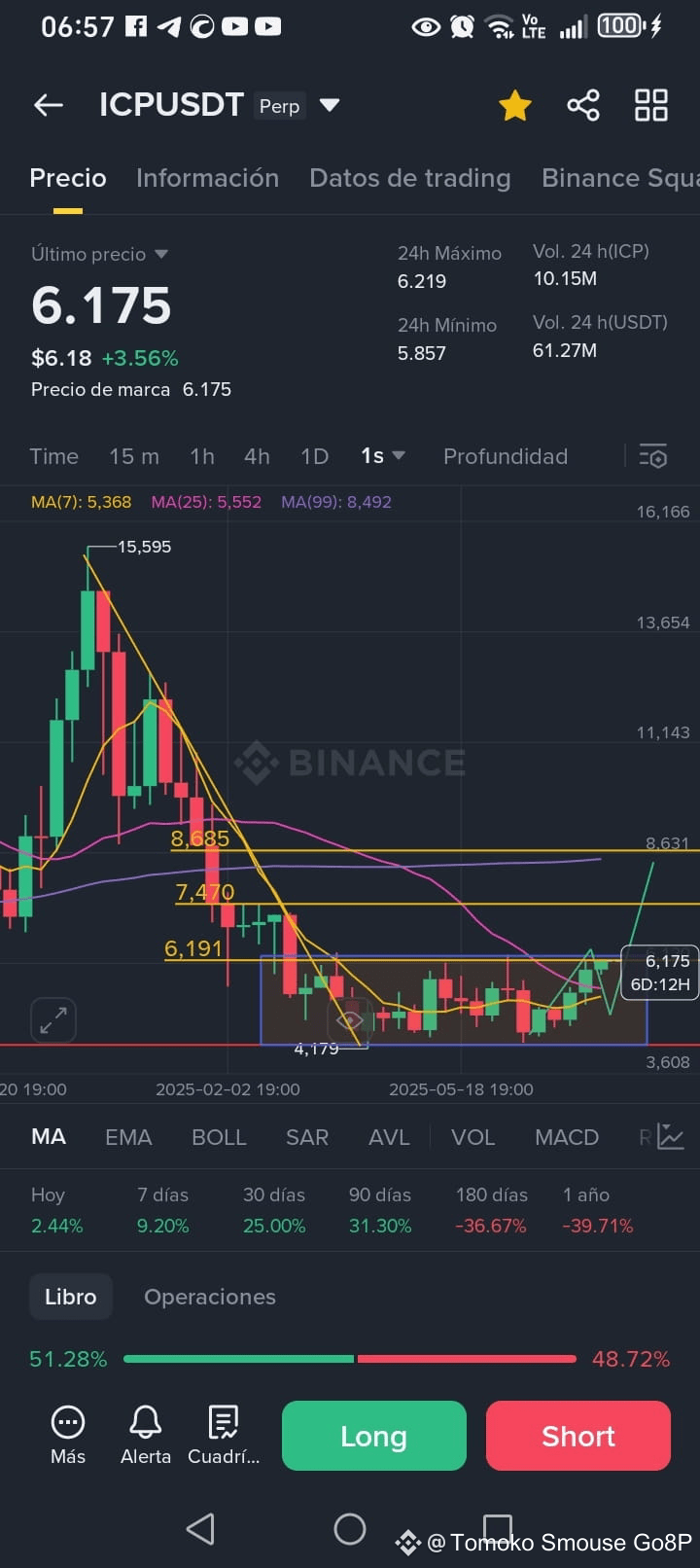Tap the 6,191 yellow level label
Image resolution: width=700 pixels, height=1568 pixels.
click(x=193, y=948)
